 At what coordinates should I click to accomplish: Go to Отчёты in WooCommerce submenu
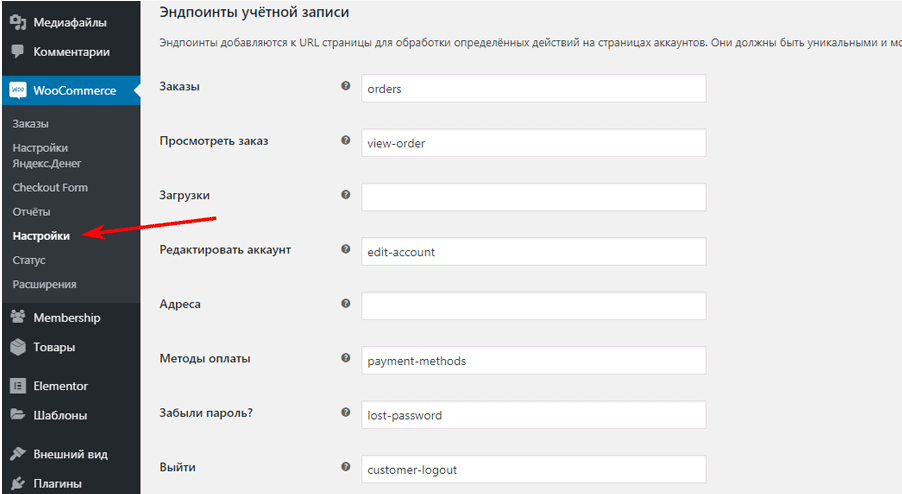pos(31,212)
